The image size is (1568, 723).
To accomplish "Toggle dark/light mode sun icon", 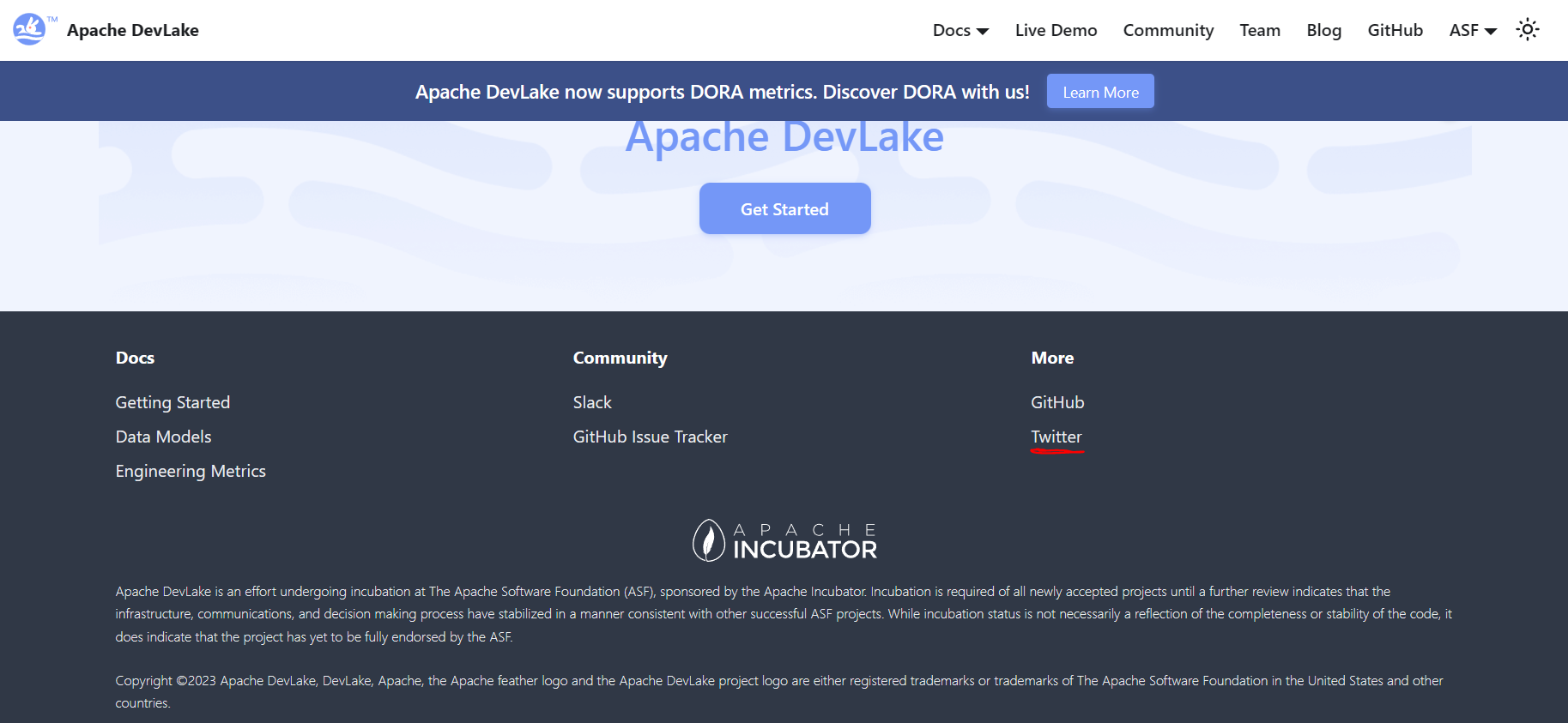I will (x=1528, y=30).
